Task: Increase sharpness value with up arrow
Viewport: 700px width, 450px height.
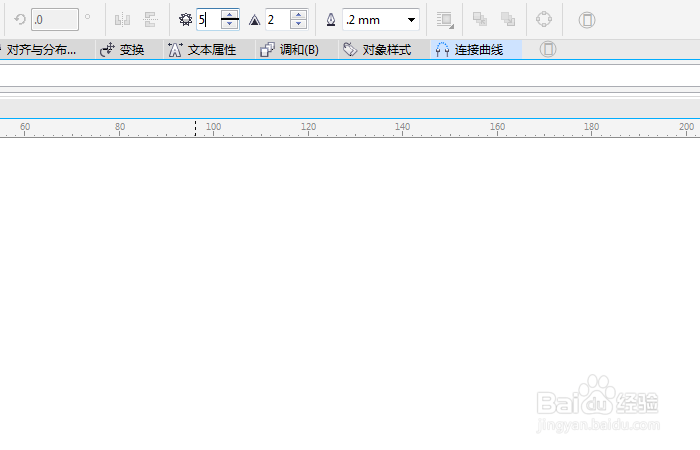Action: coord(298,14)
